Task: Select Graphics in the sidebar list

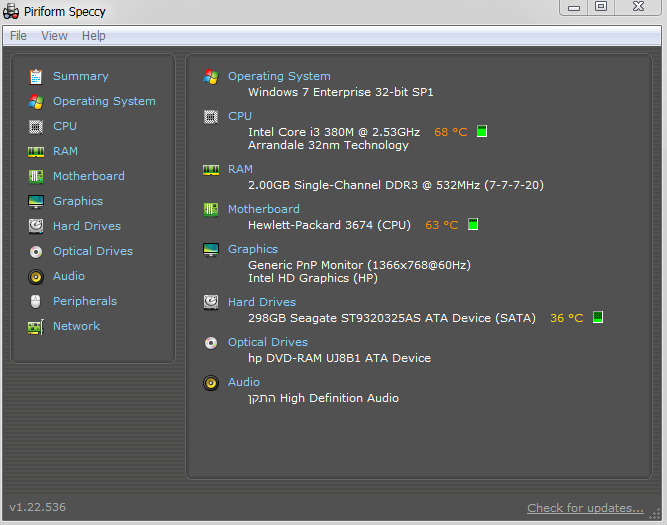Action: point(78,201)
